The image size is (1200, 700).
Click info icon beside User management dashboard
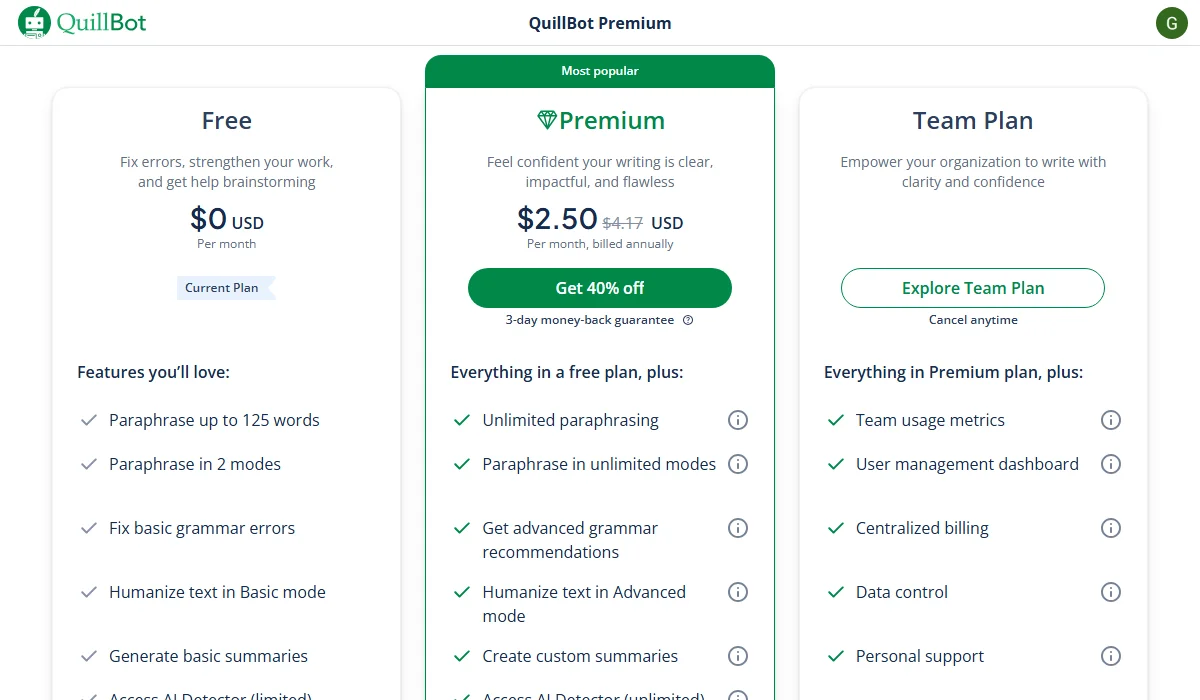click(x=1111, y=464)
